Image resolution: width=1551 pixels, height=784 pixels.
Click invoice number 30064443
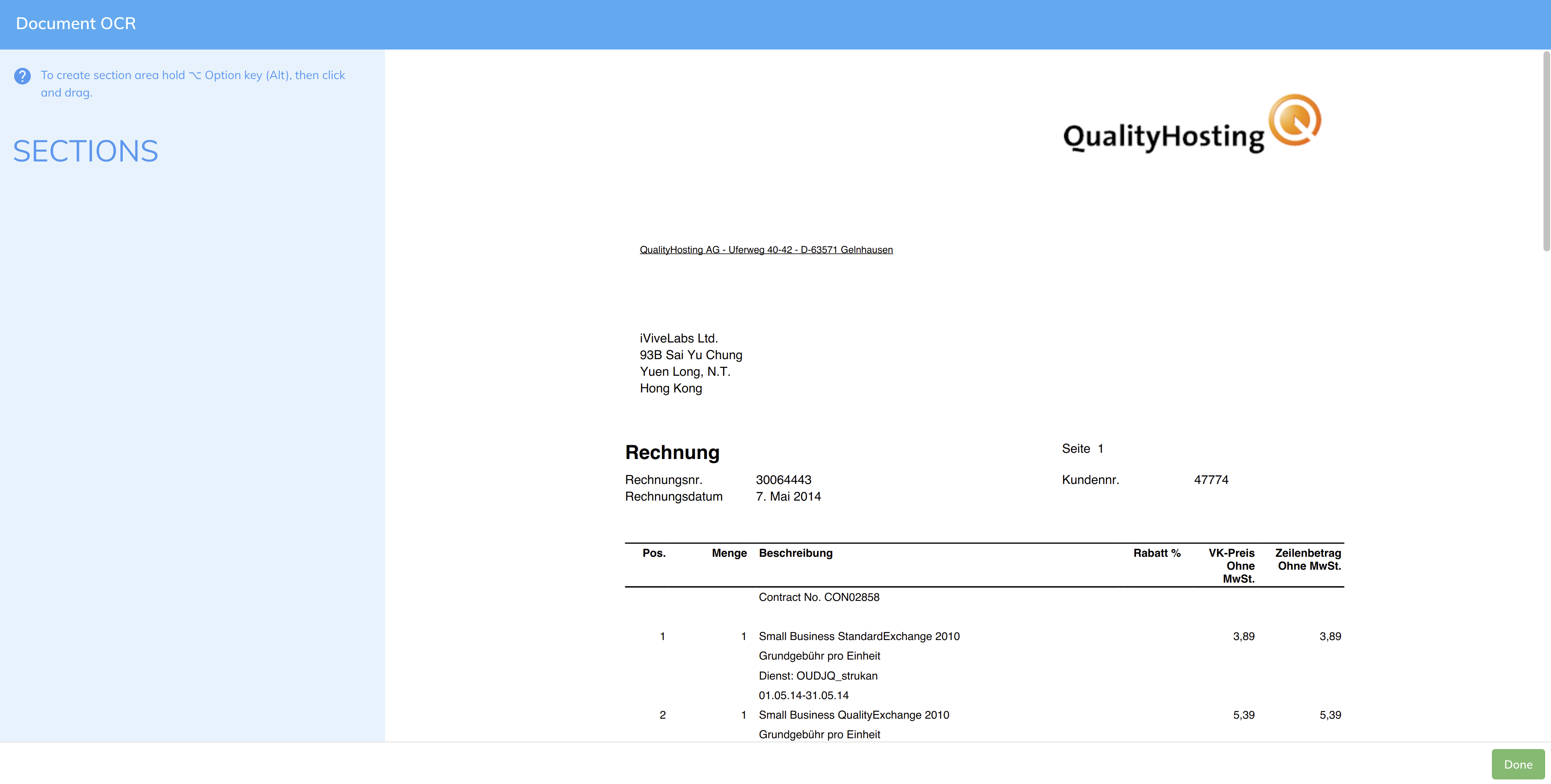click(x=783, y=479)
